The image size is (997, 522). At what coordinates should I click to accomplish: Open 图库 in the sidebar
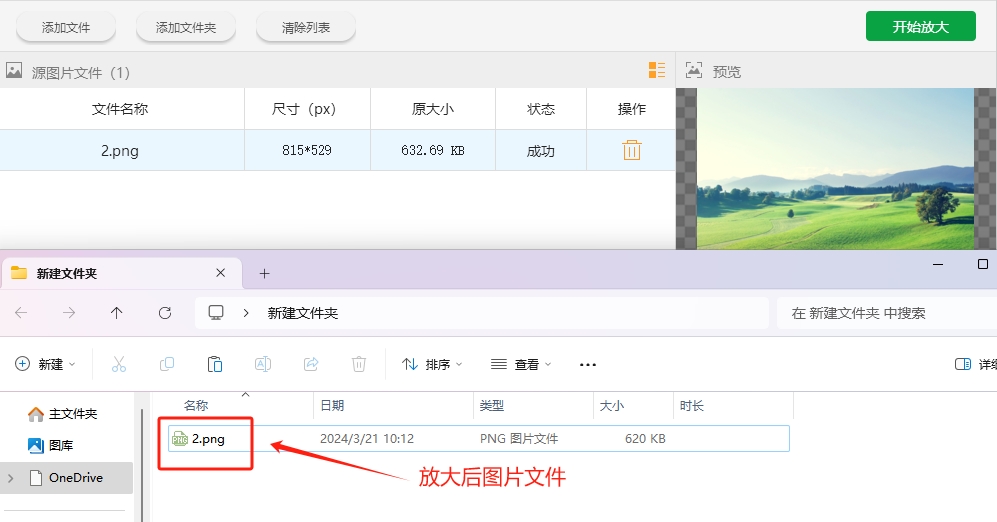51,446
